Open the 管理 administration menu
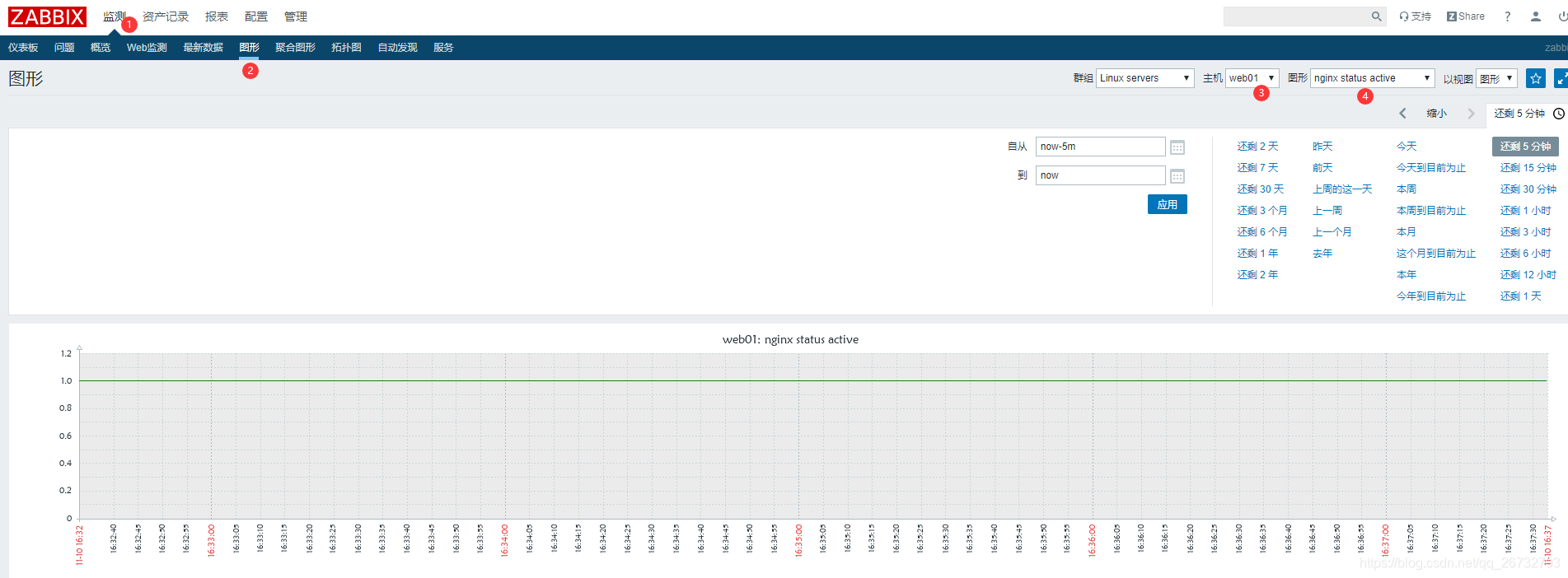 [296, 16]
